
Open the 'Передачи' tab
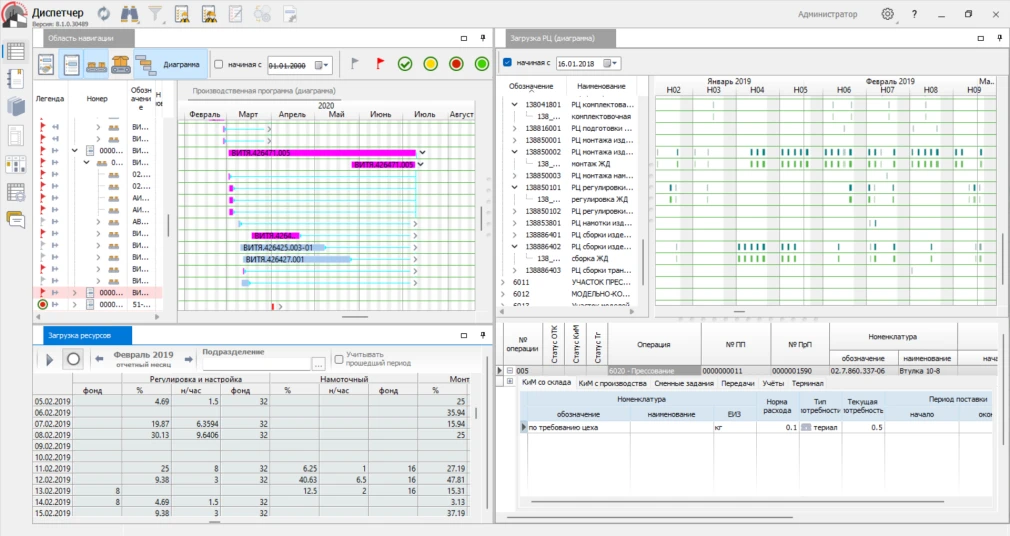(x=738, y=383)
